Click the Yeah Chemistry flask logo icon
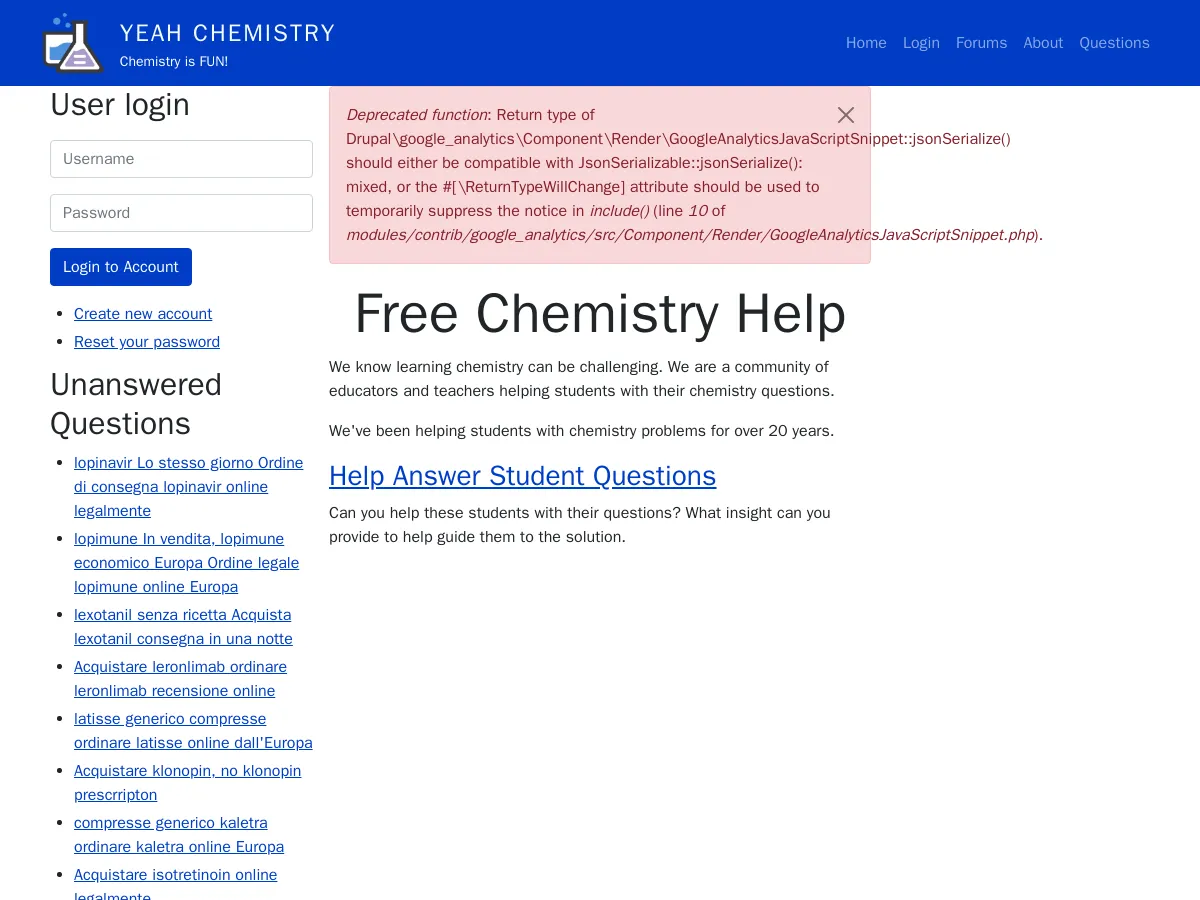The image size is (1200, 900). pos(72,42)
